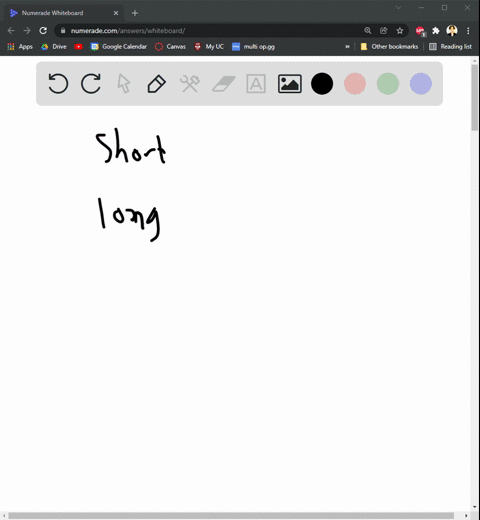This screenshot has height=520, width=480.
Task: Open the Apps bookmark
Action: tap(20, 47)
